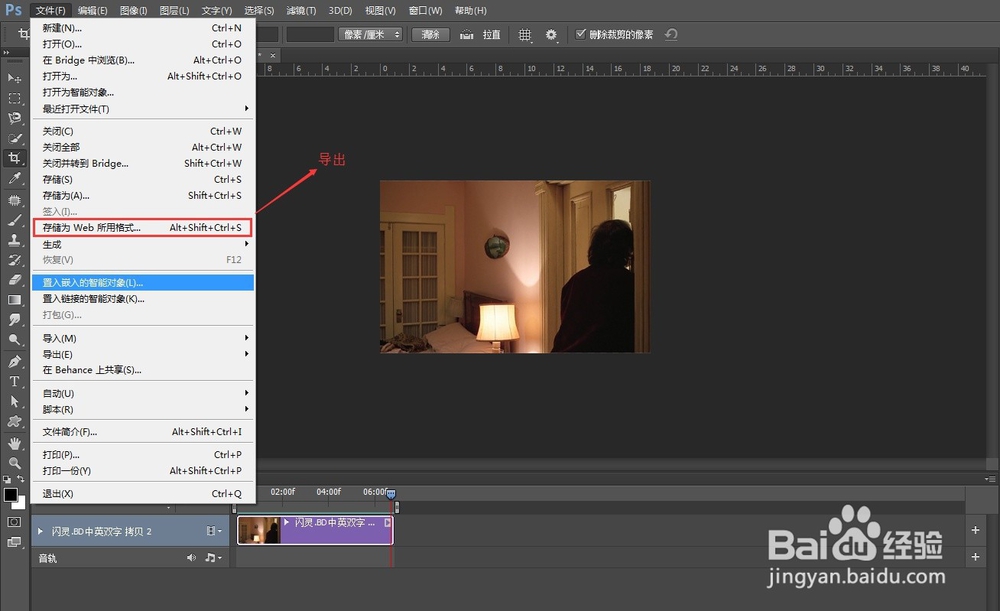Screen dimensions: 1000x611
Task: Click the foreground color swatch
Action: tap(10, 495)
